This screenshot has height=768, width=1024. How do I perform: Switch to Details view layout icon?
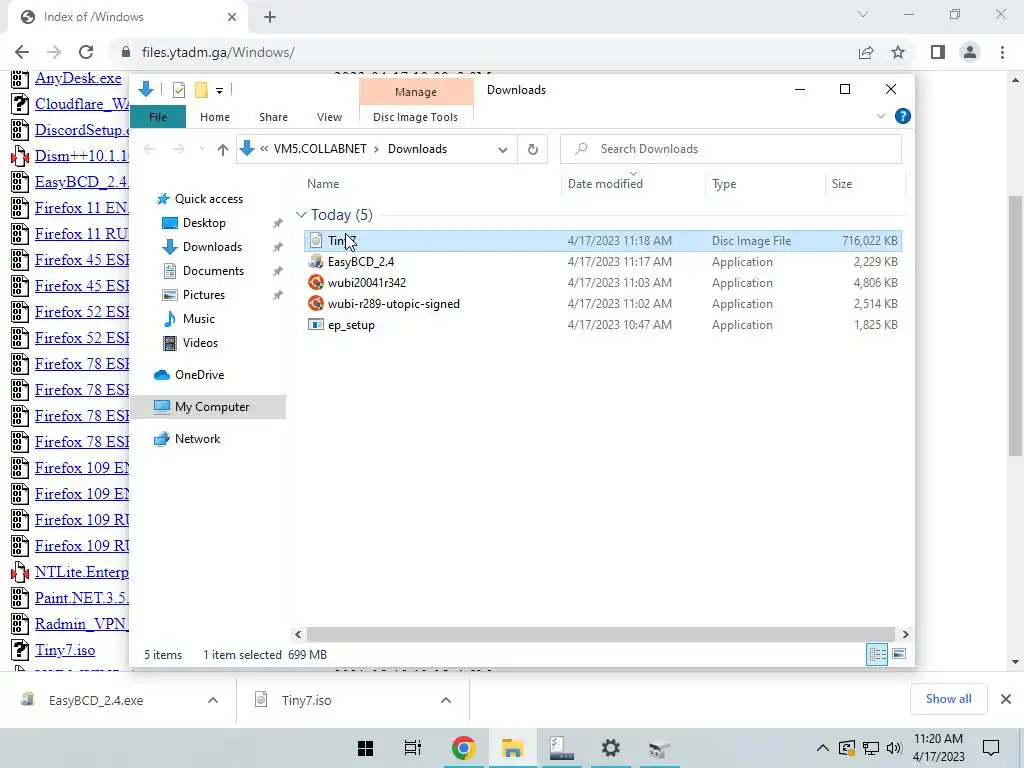[x=877, y=654]
